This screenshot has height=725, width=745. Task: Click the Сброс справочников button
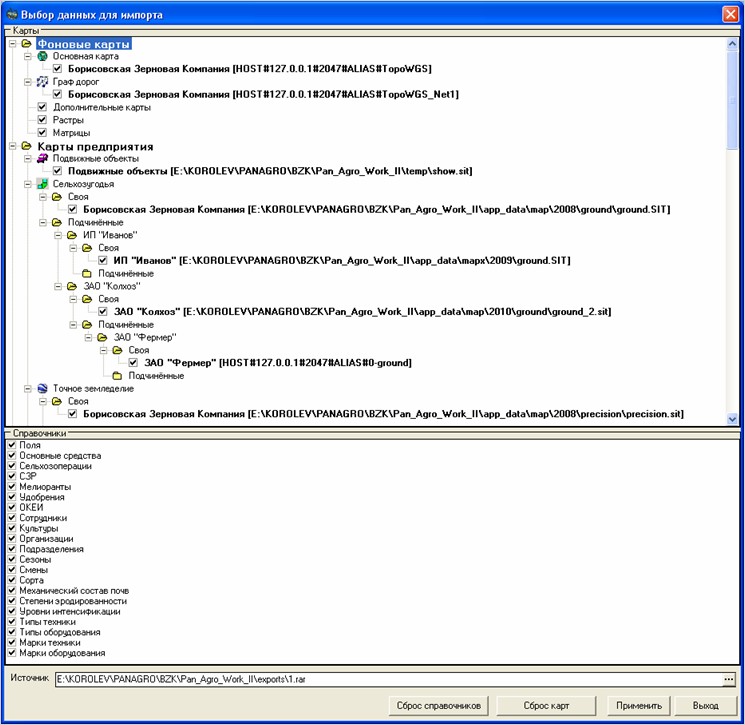[439, 706]
